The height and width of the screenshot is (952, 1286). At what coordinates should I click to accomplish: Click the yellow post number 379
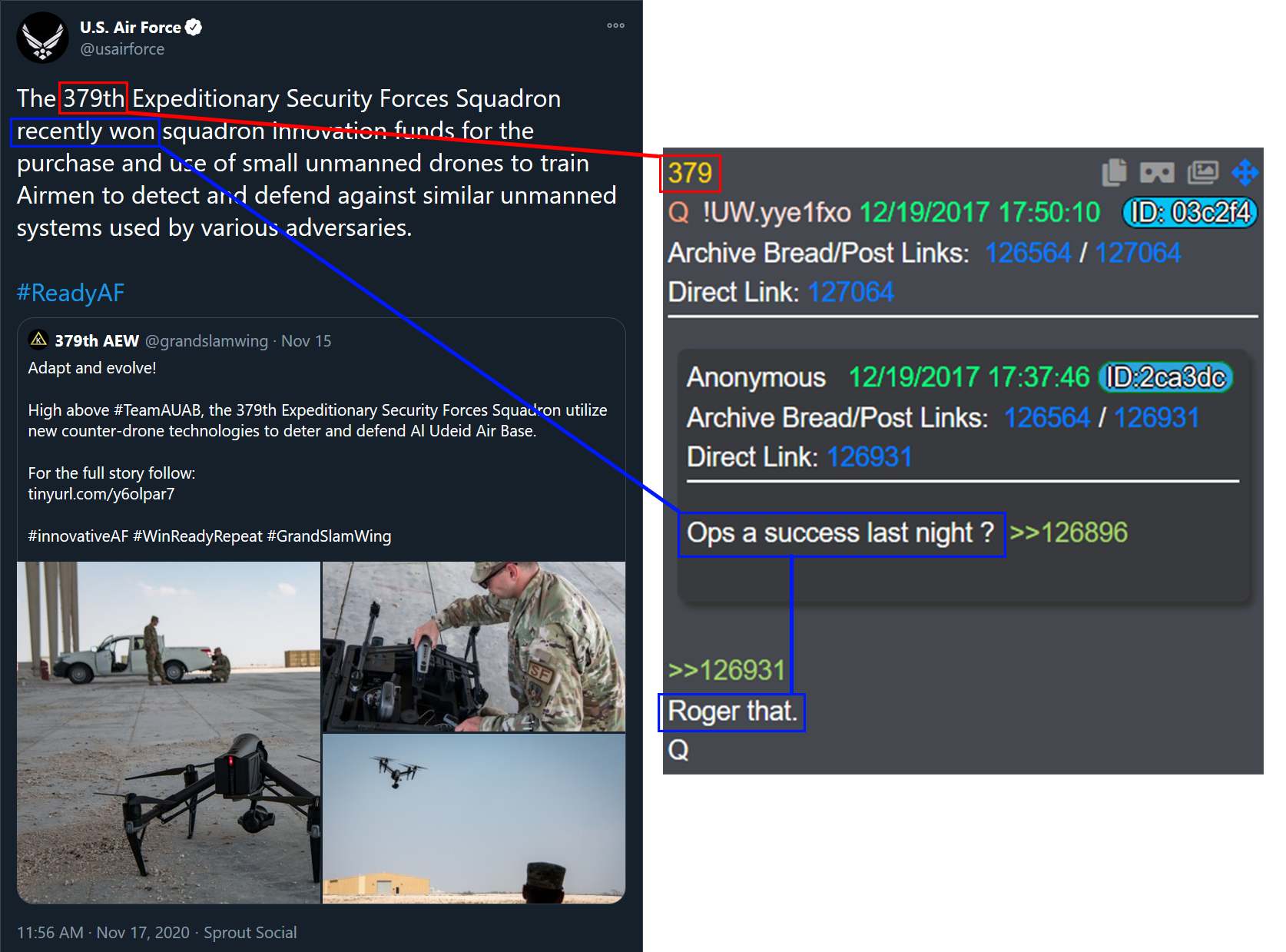point(690,173)
